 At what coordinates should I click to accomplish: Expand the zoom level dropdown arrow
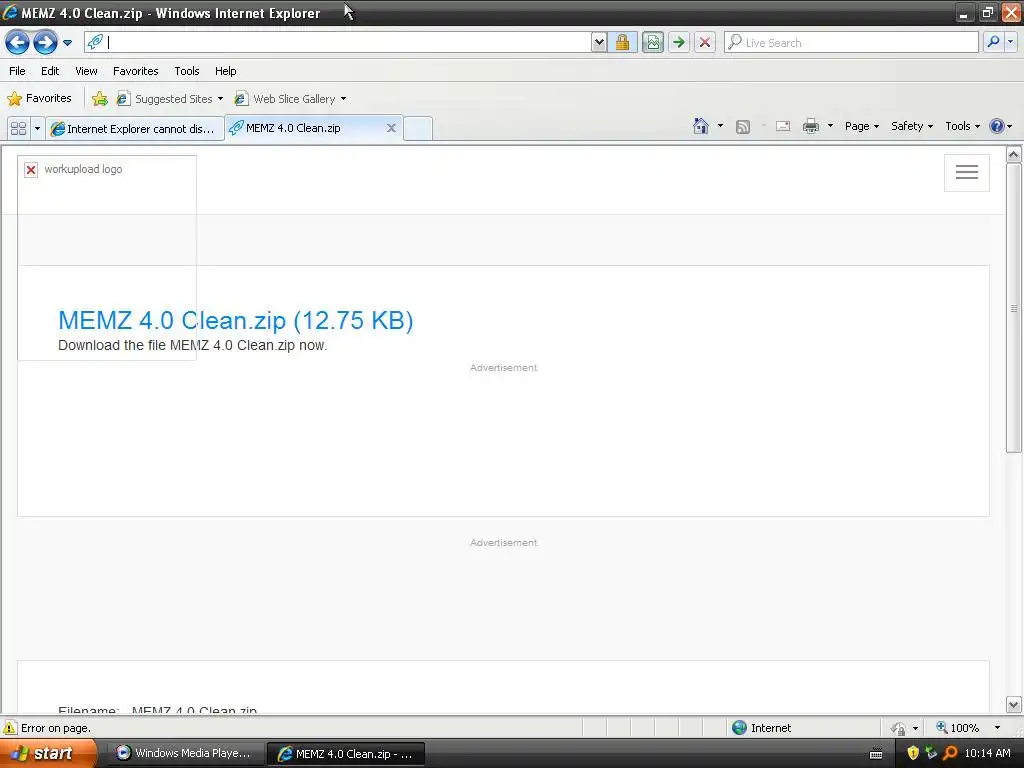click(997, 728)
